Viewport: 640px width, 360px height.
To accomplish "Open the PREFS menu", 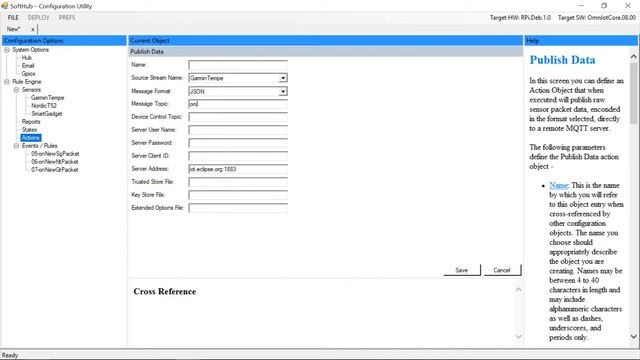I will coord(67,18).
